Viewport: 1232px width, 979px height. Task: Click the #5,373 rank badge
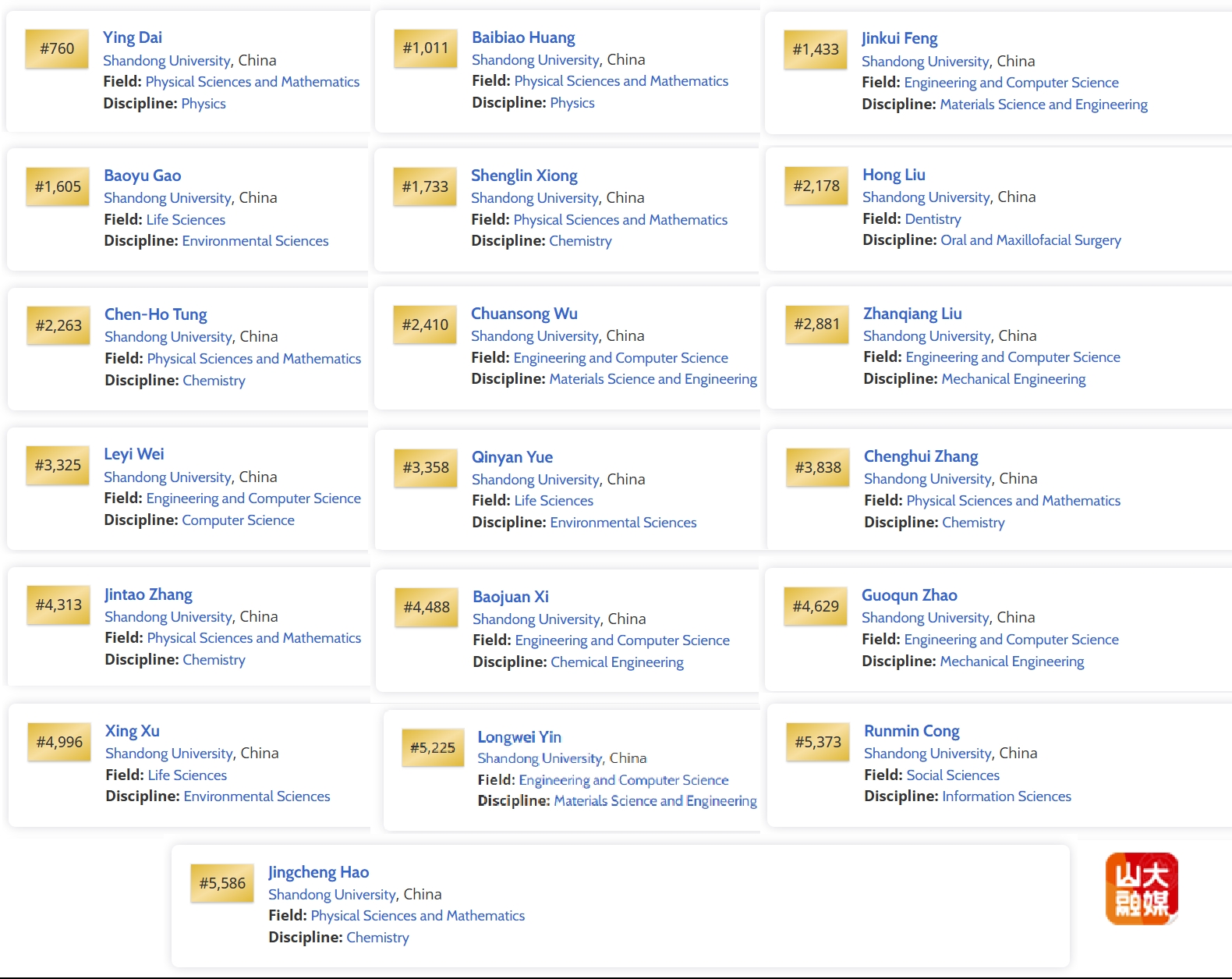click(x=818, y=742)
